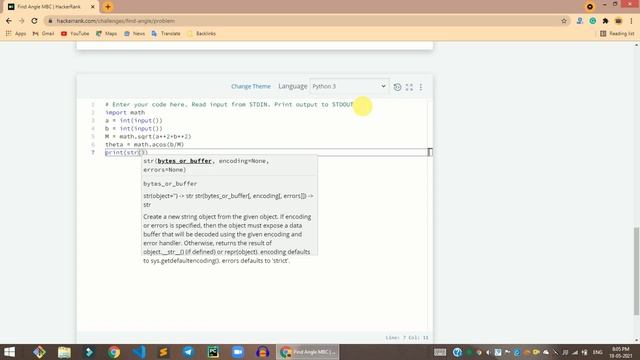
Task: Bookmark this page with the star icon
Action: [564, 21]
